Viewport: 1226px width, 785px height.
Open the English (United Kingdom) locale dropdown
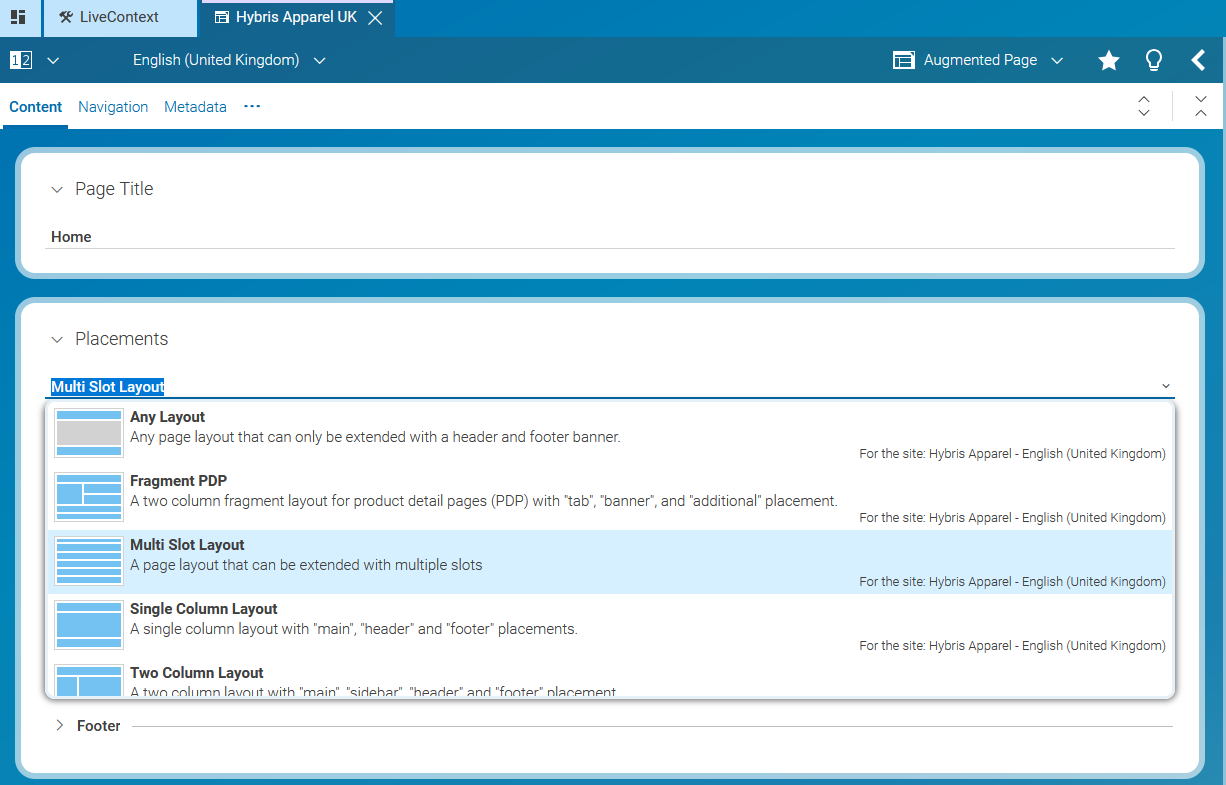[319, 60]
